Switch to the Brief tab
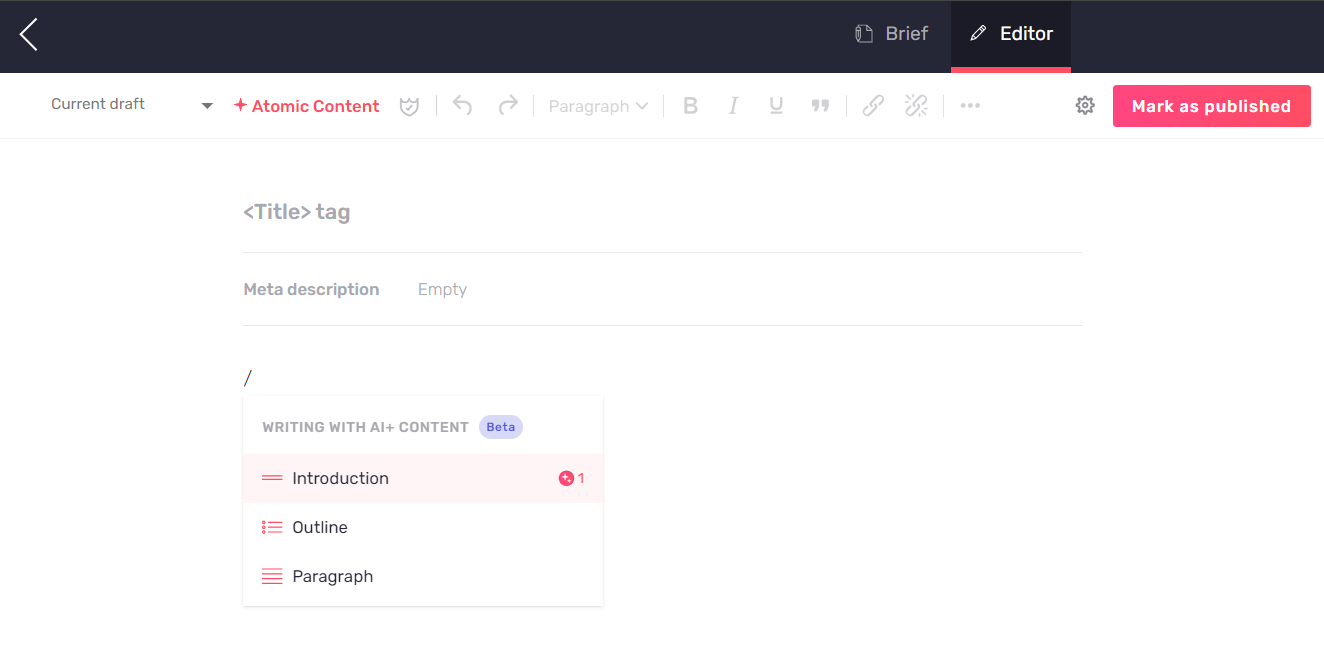This screenshot has height=667, width=1324. coord(891,33)
